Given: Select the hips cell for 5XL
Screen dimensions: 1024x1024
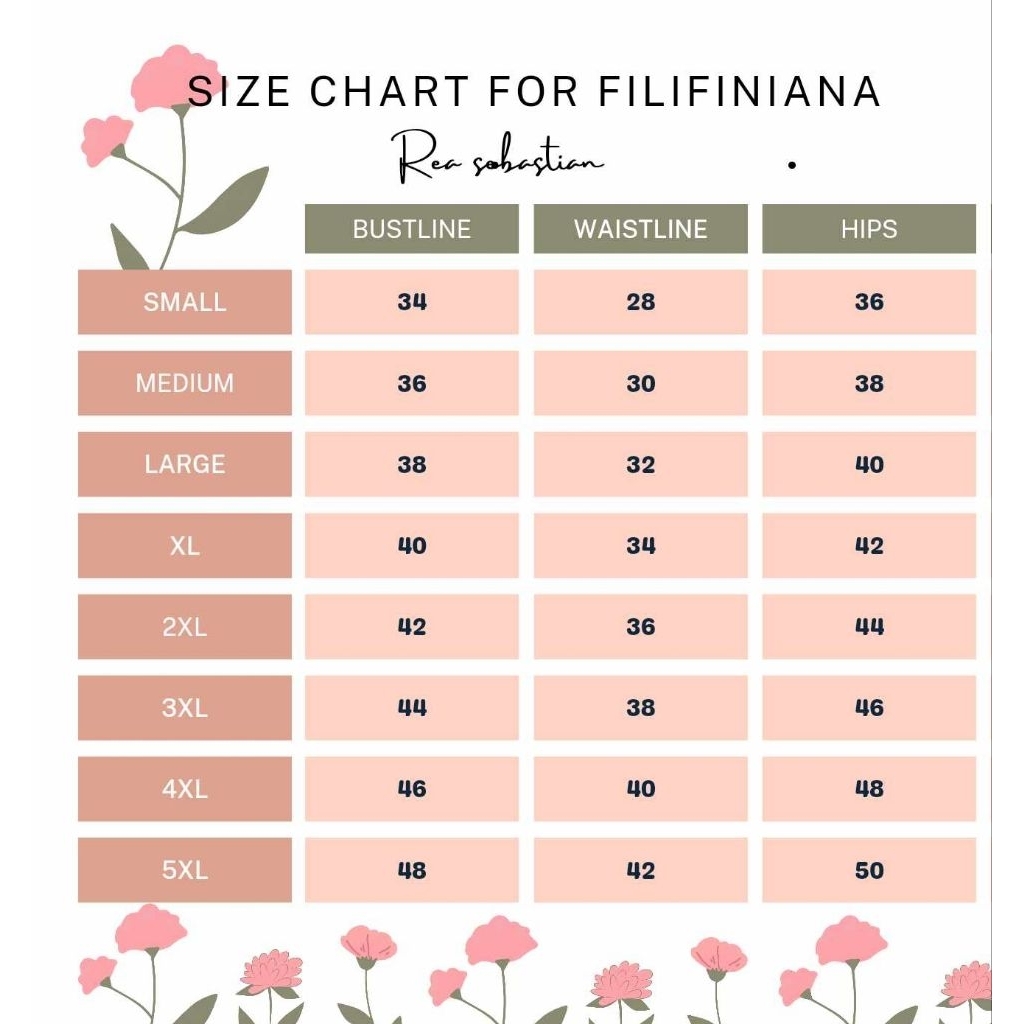Looking at the screenshot, I should point(868,870).
